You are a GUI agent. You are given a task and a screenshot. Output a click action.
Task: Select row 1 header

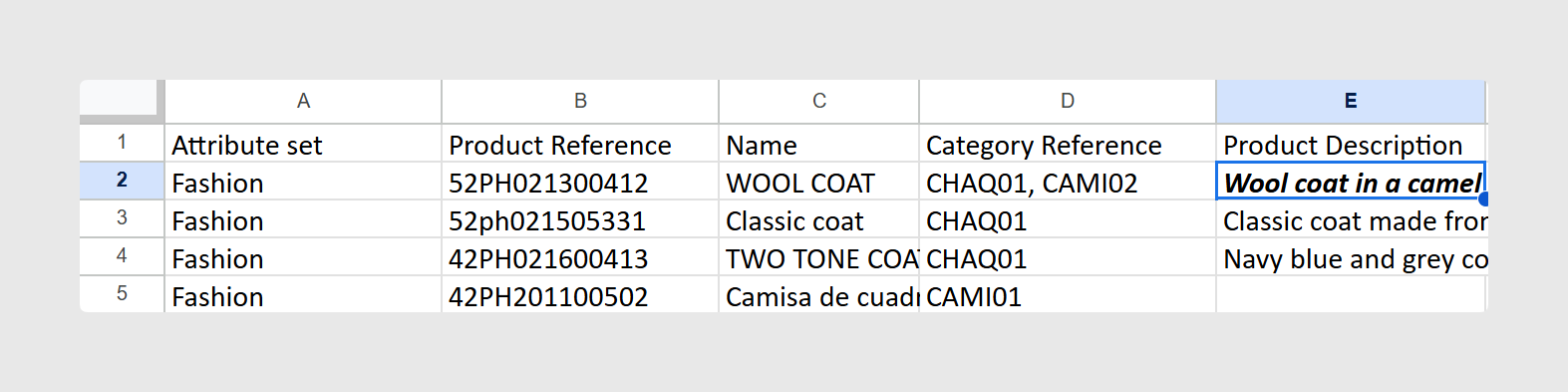pyautogui.click(x=122, y=143)
